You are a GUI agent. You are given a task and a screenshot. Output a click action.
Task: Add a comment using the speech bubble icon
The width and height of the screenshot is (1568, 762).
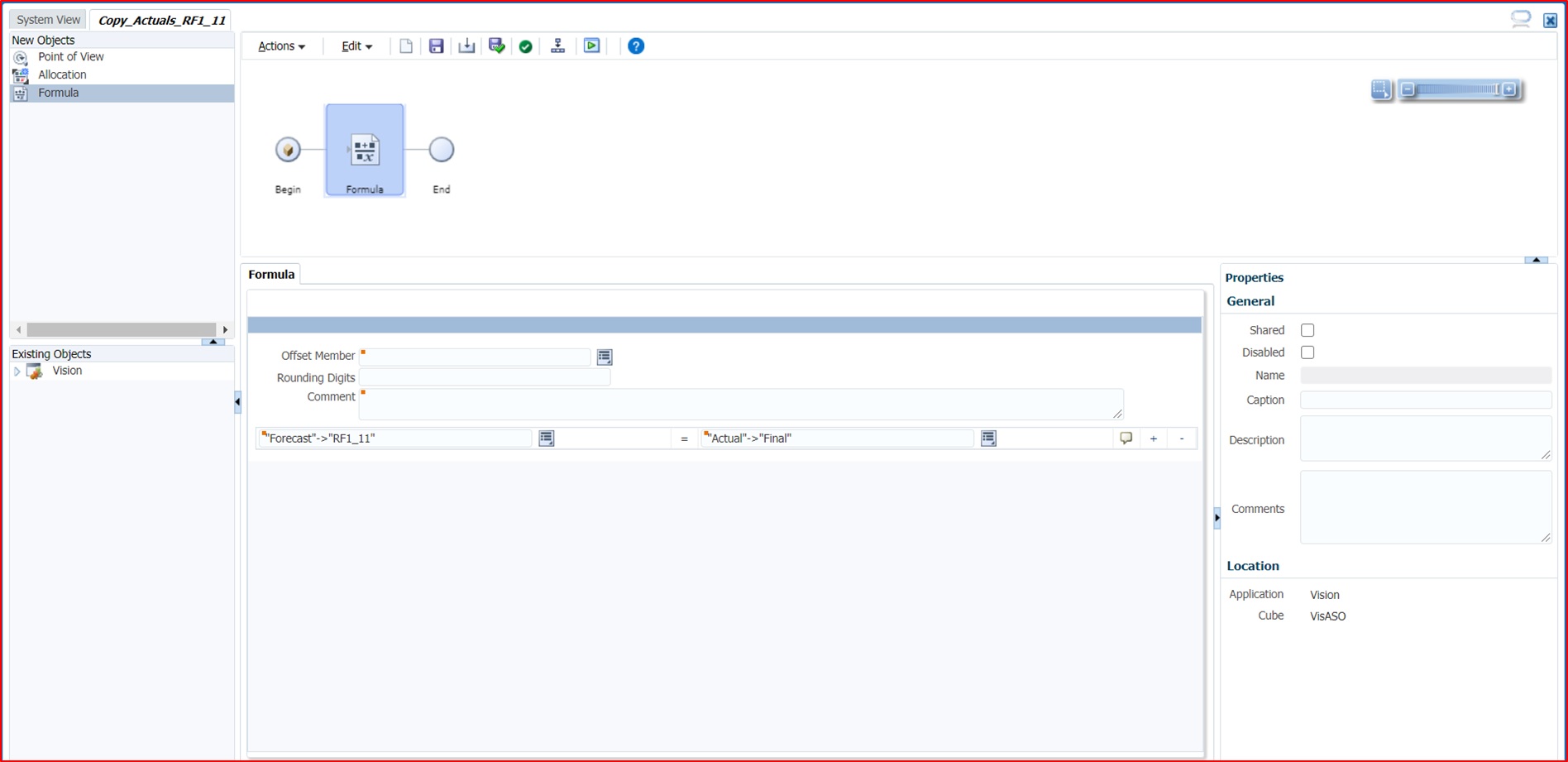coord(1126,438)
